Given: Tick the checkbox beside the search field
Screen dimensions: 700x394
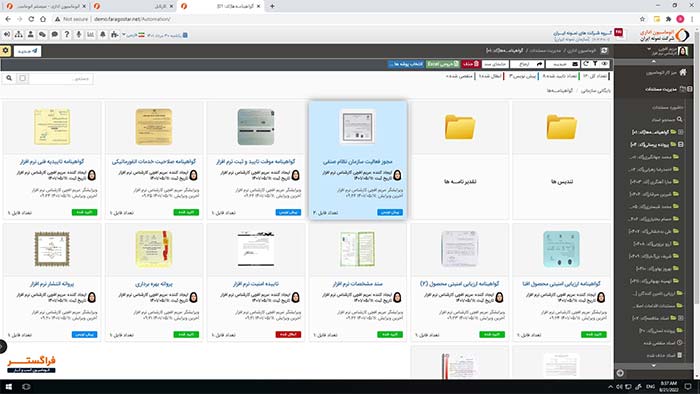Looking at the screenshot, I should (22, 78).
